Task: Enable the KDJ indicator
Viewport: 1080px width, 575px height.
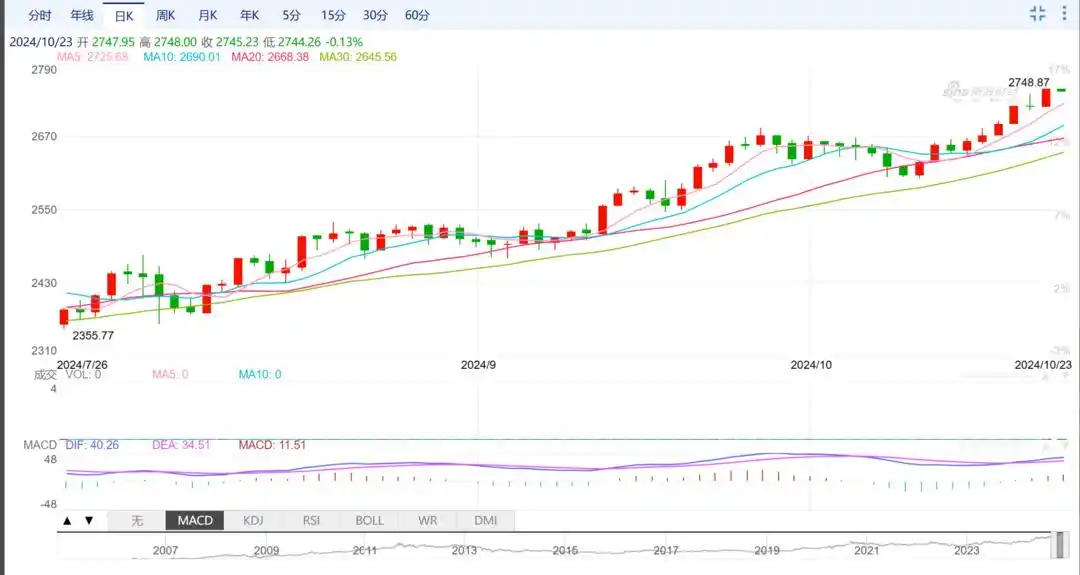Action: point(253,521)
